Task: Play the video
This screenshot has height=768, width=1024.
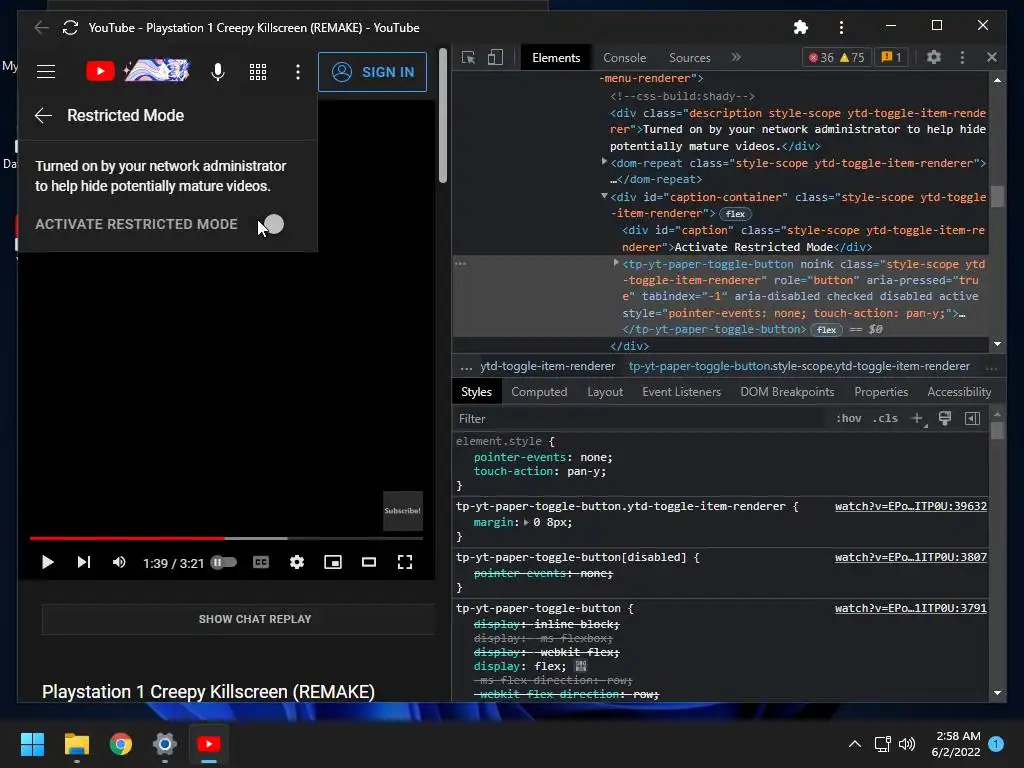Action: 48,562
